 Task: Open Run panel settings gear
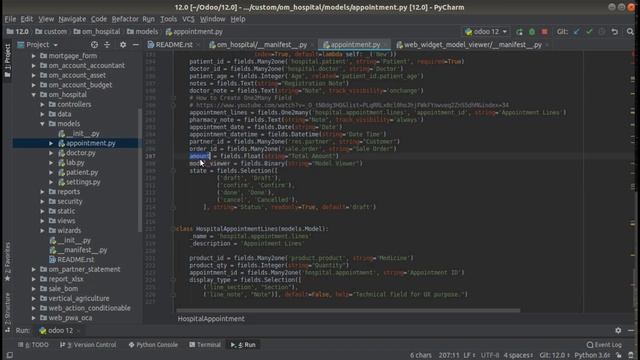[x=618, y=331]
